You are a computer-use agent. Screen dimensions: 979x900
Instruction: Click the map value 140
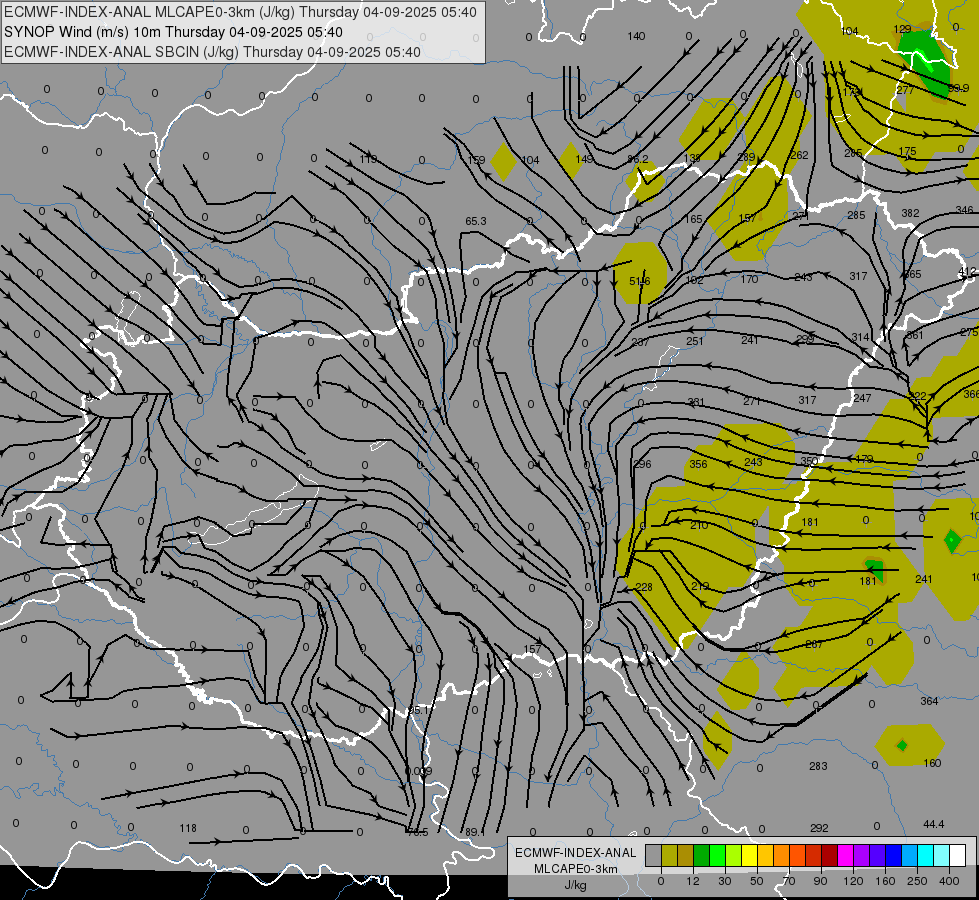point(636,36)
